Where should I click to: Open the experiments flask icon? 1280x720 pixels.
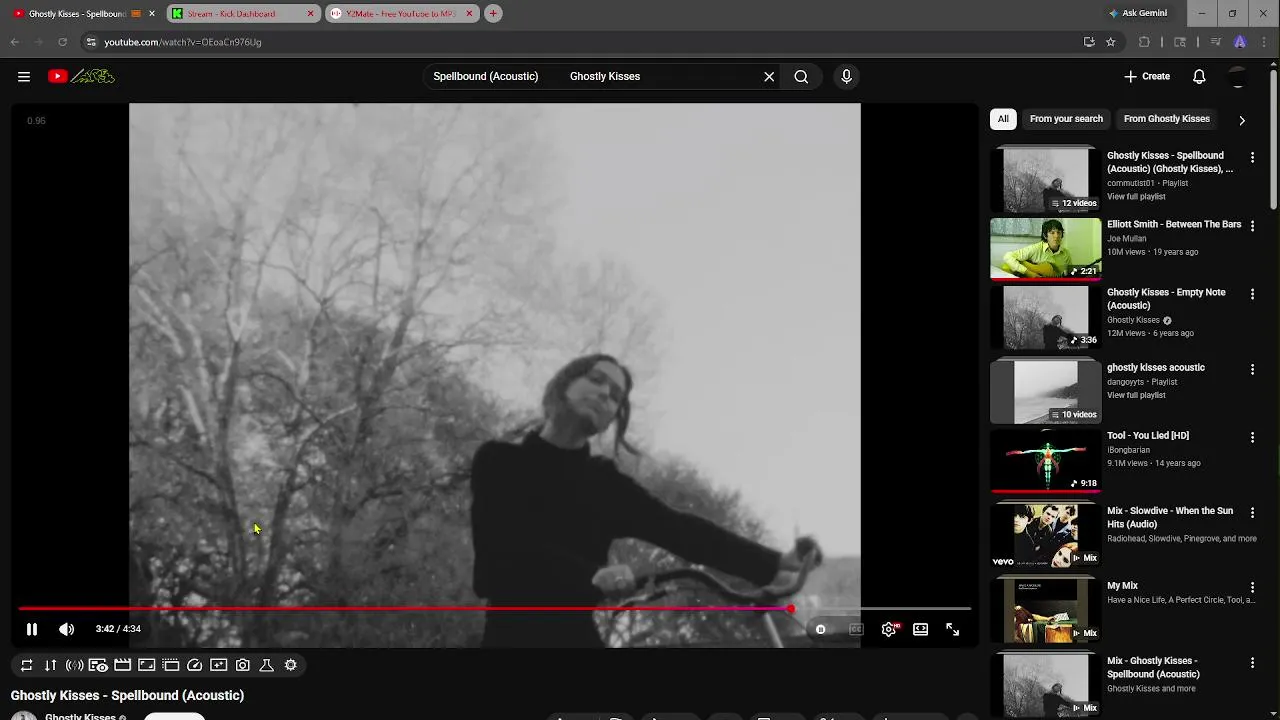[267, 665]
